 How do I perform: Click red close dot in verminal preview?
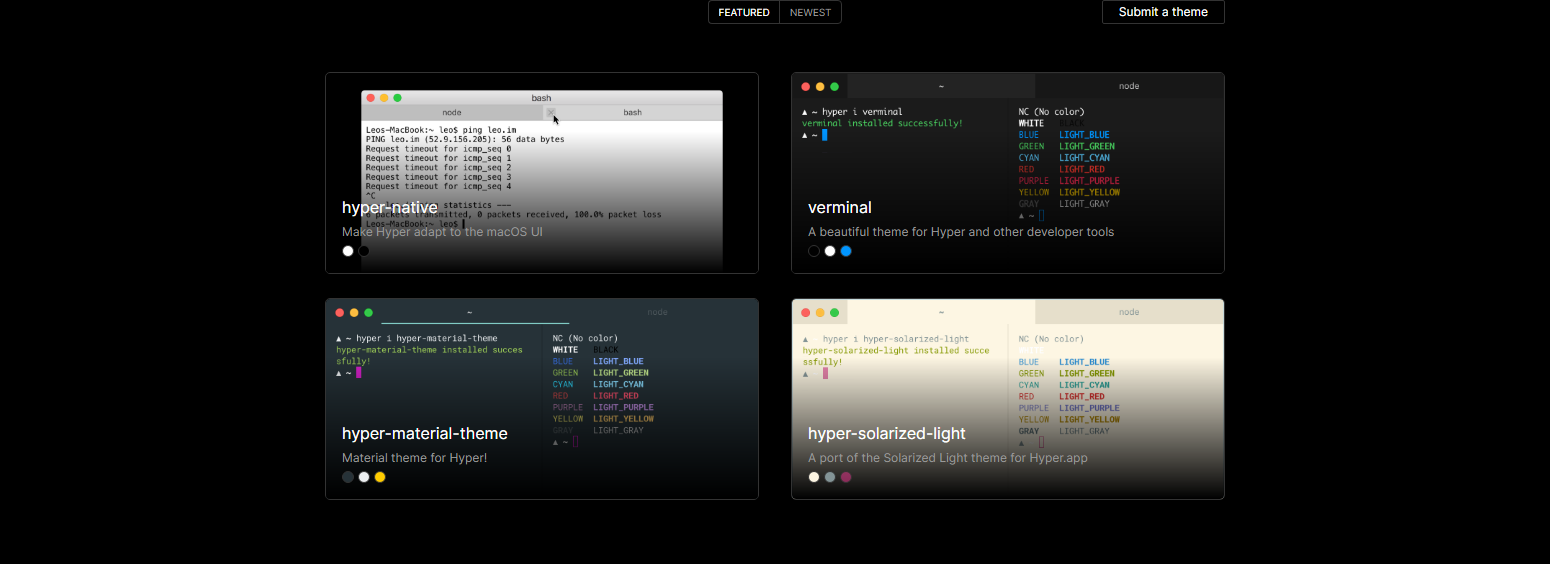pos(806,87)
